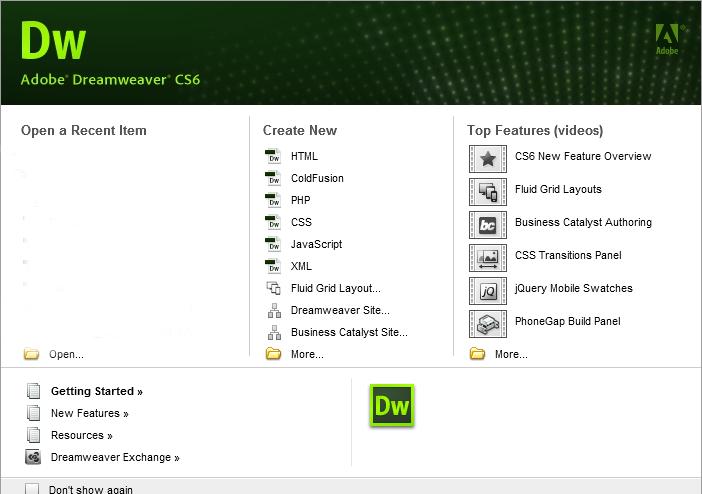Open jQuery Mobile Swatches video link
702x494 pixels.
[x=574, y=288]
